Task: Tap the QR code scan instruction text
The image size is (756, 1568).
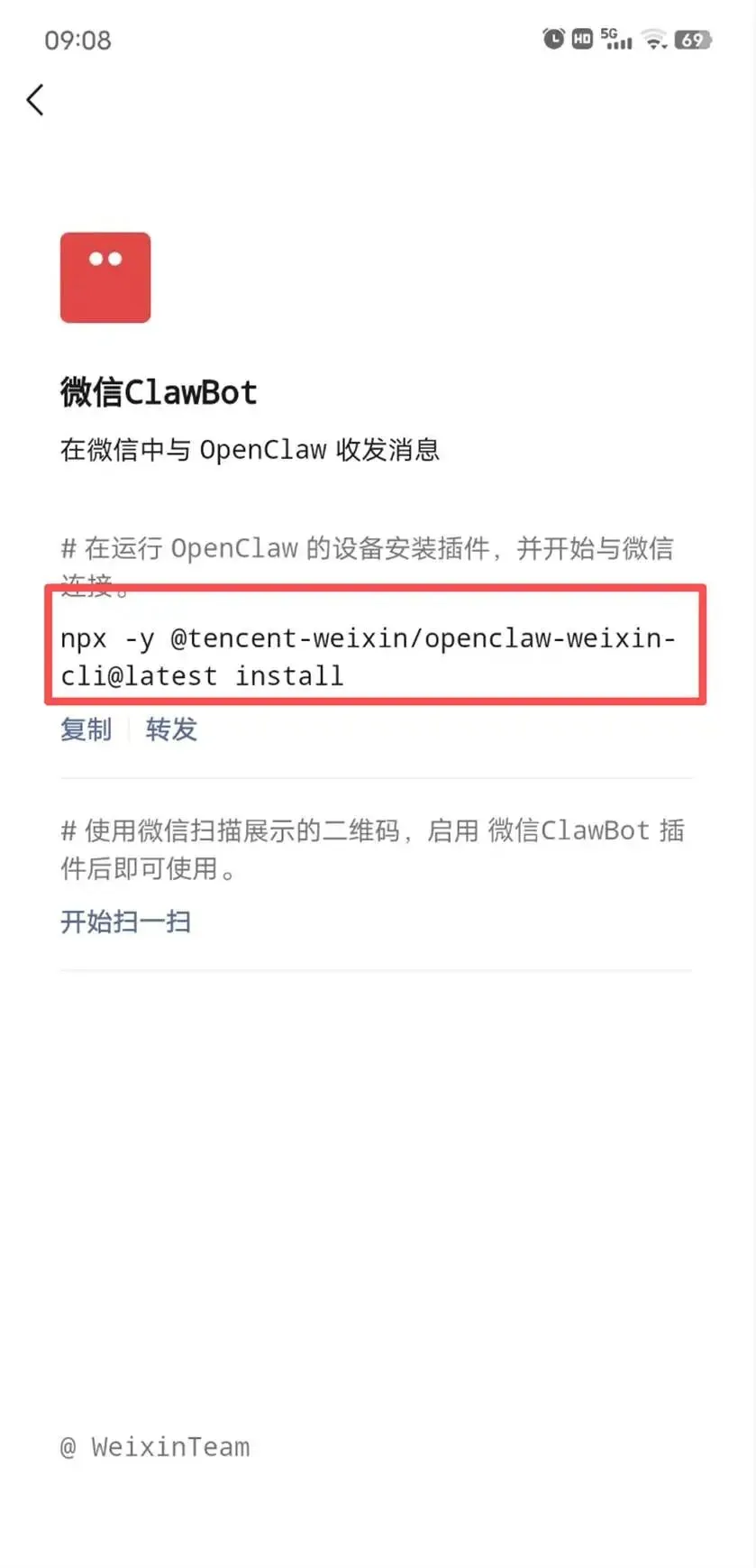Action: pos(372,849)
